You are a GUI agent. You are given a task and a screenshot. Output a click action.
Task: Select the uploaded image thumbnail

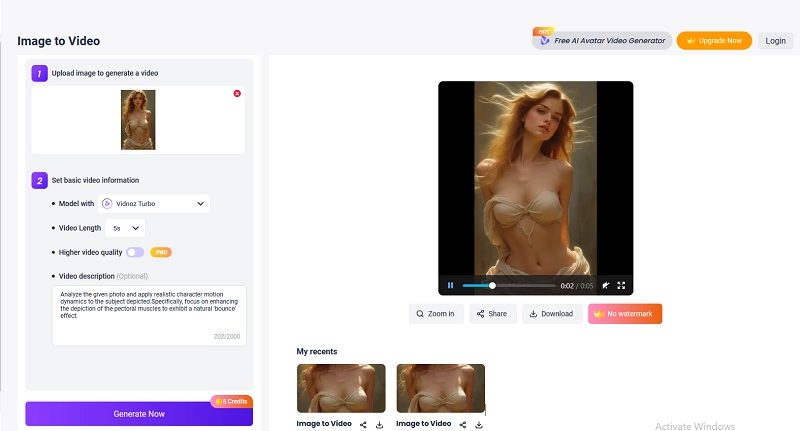[x=138, y=120]
